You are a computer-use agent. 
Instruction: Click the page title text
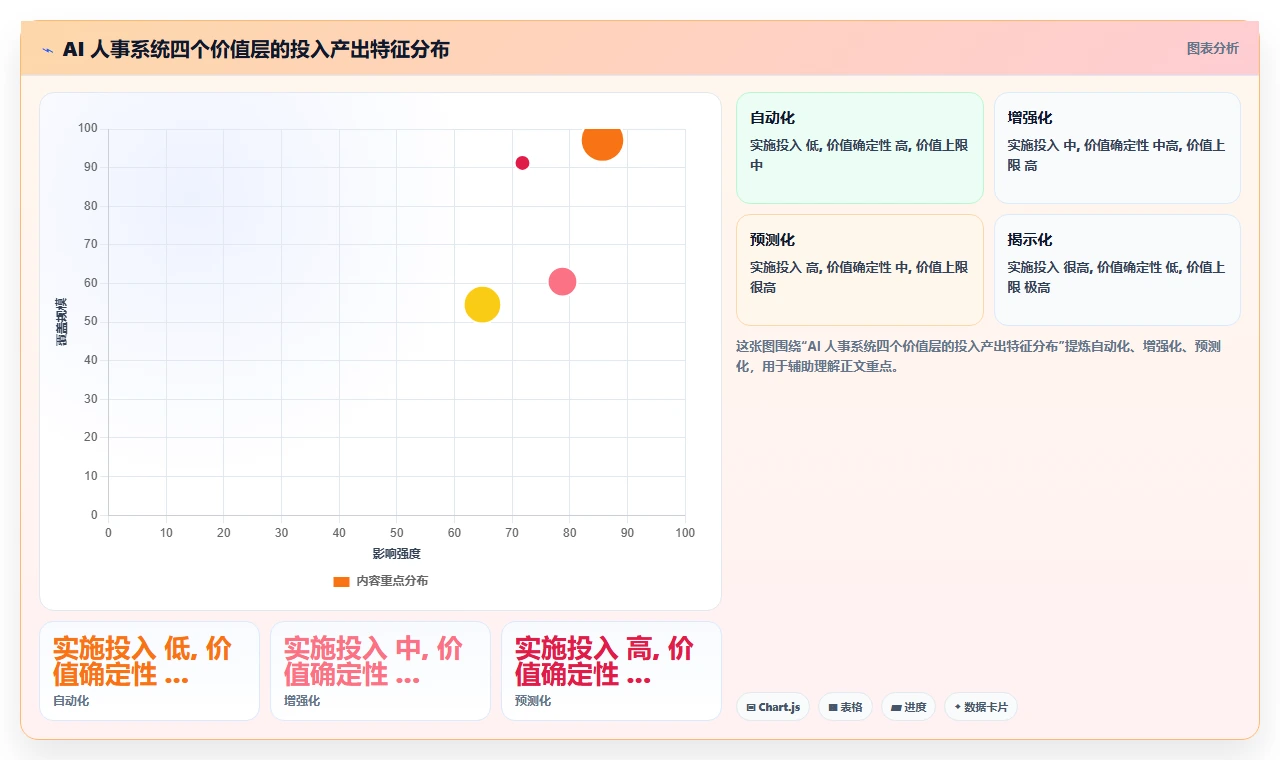[256, 49]
